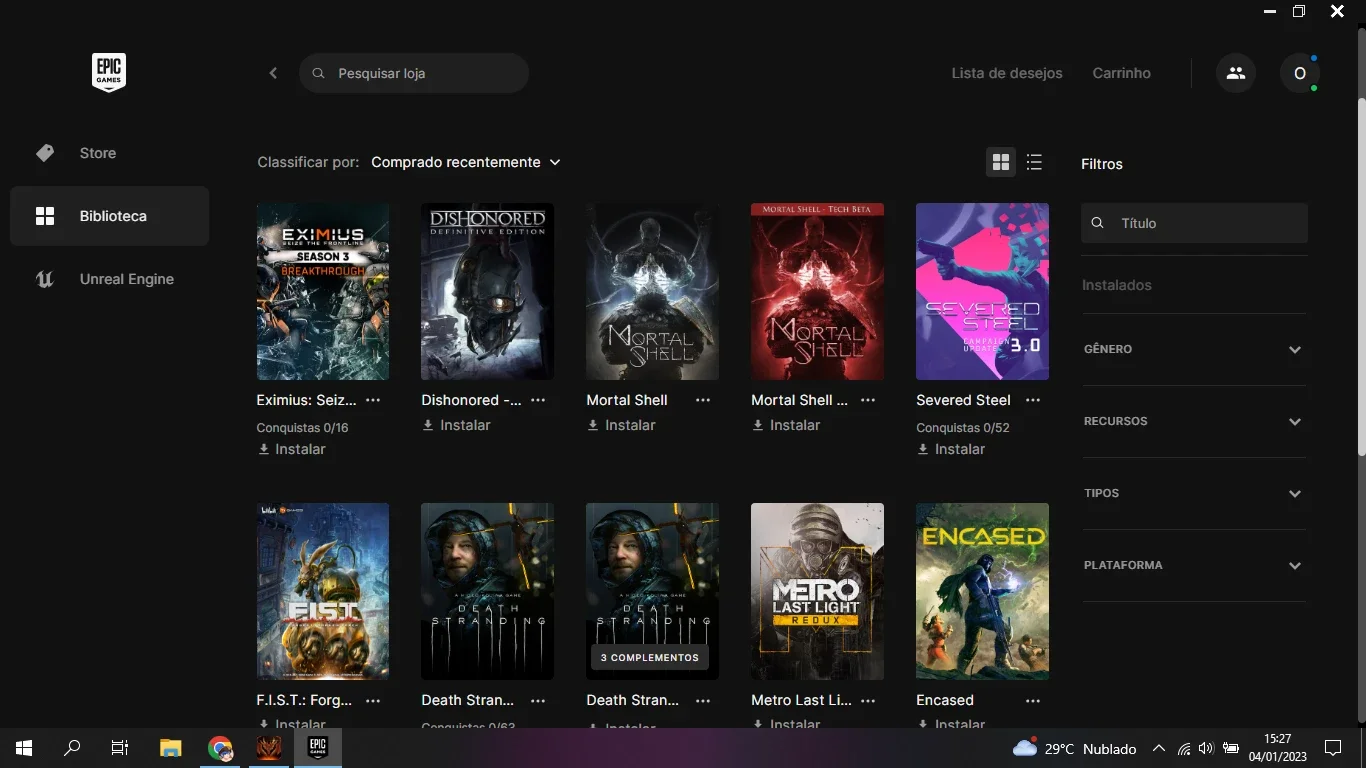Screen dimensions: 1366x768
Task: Open the Comprado recentemente sort dropdown
Action: point(466,162)
